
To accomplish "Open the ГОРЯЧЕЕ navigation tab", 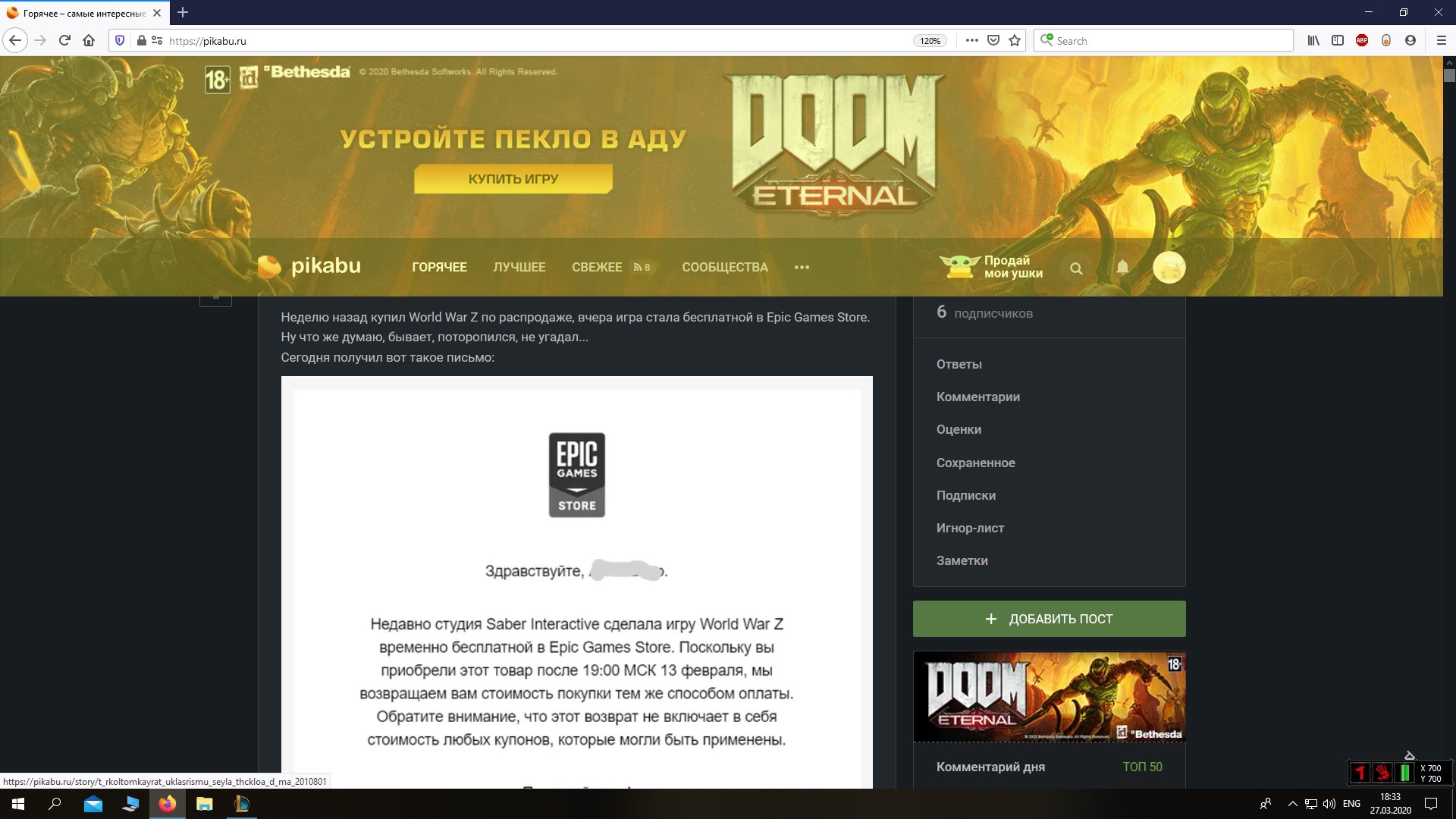I will 440,267.
